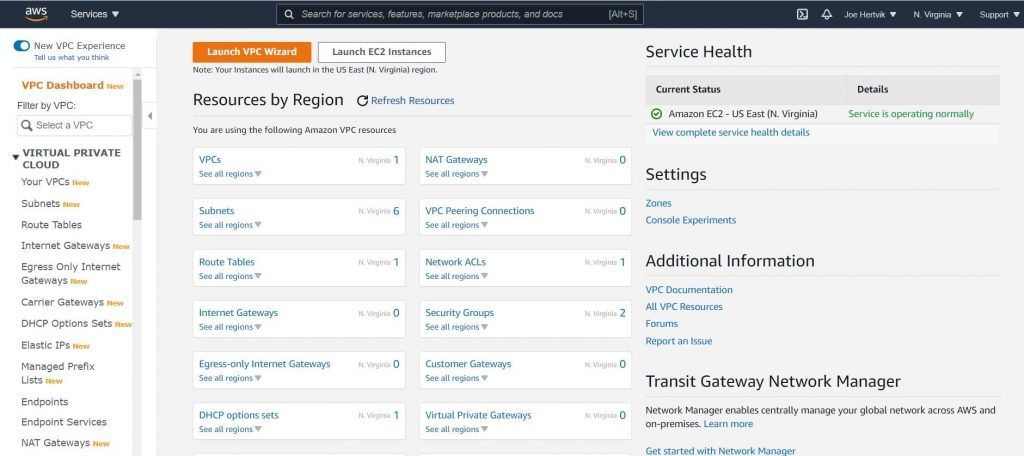Click Report an Issue link
This screenshot has height=456, width=1024.
[679, 341]
